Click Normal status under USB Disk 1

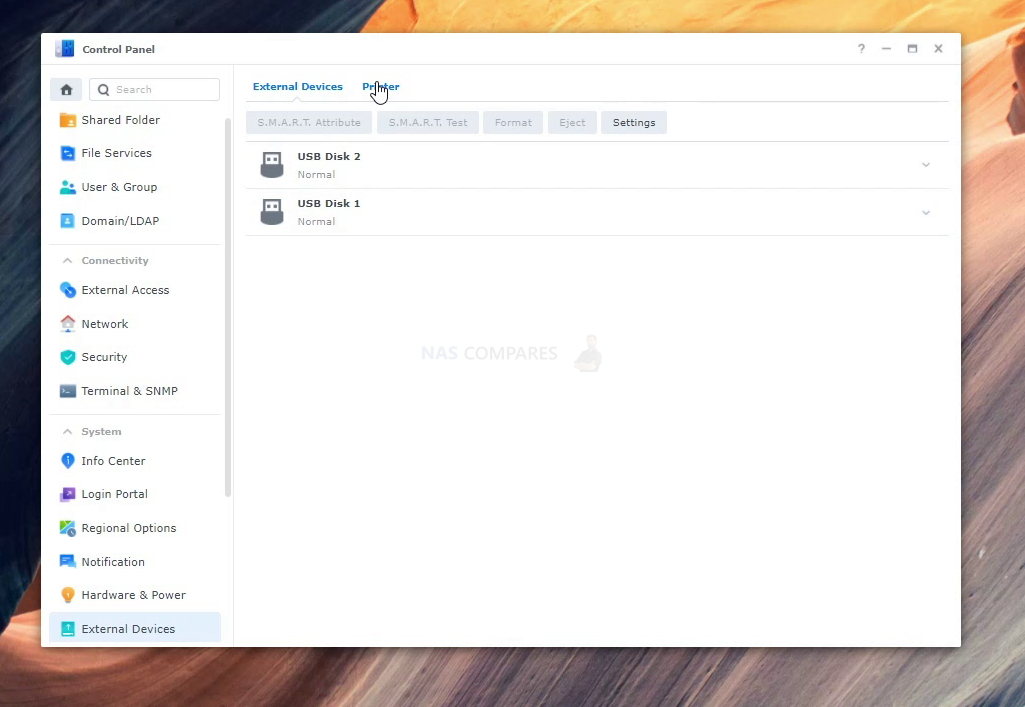click(x=316, y=222)
